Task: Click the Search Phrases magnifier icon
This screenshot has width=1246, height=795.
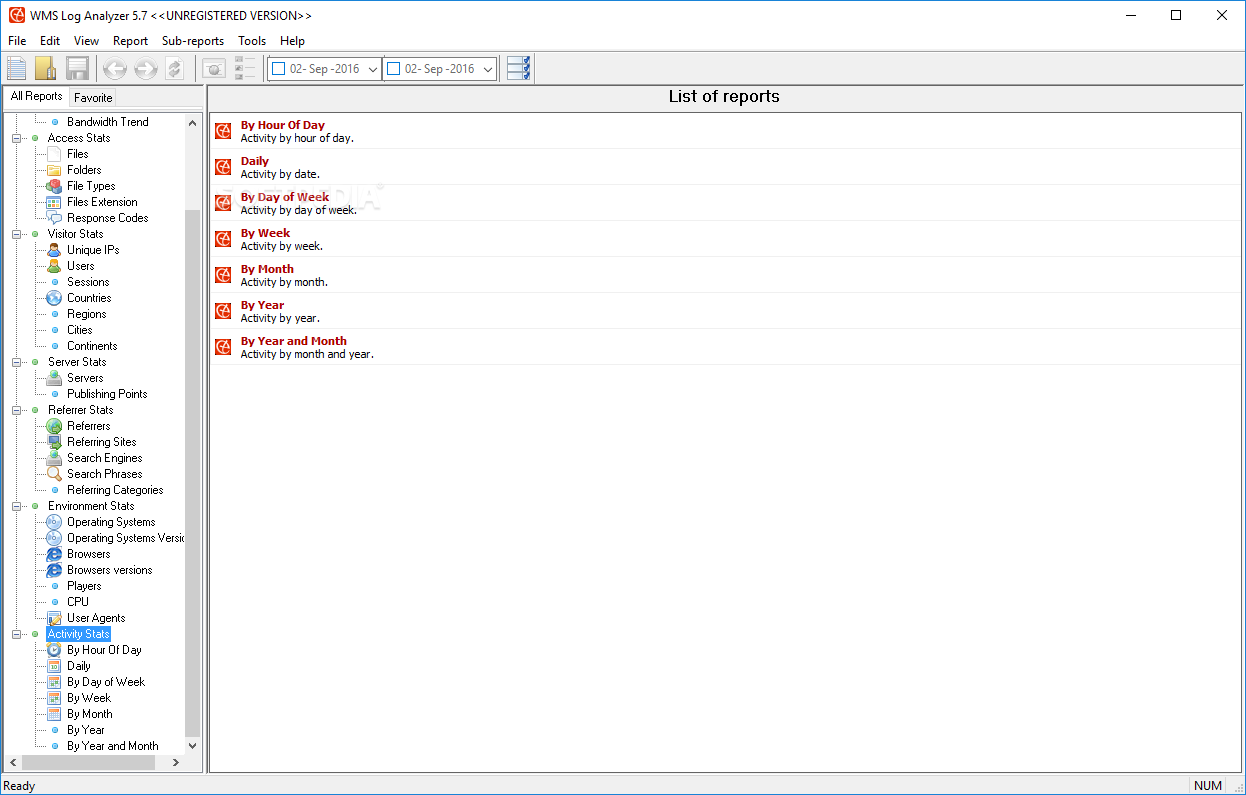Action: pos(54,474)
